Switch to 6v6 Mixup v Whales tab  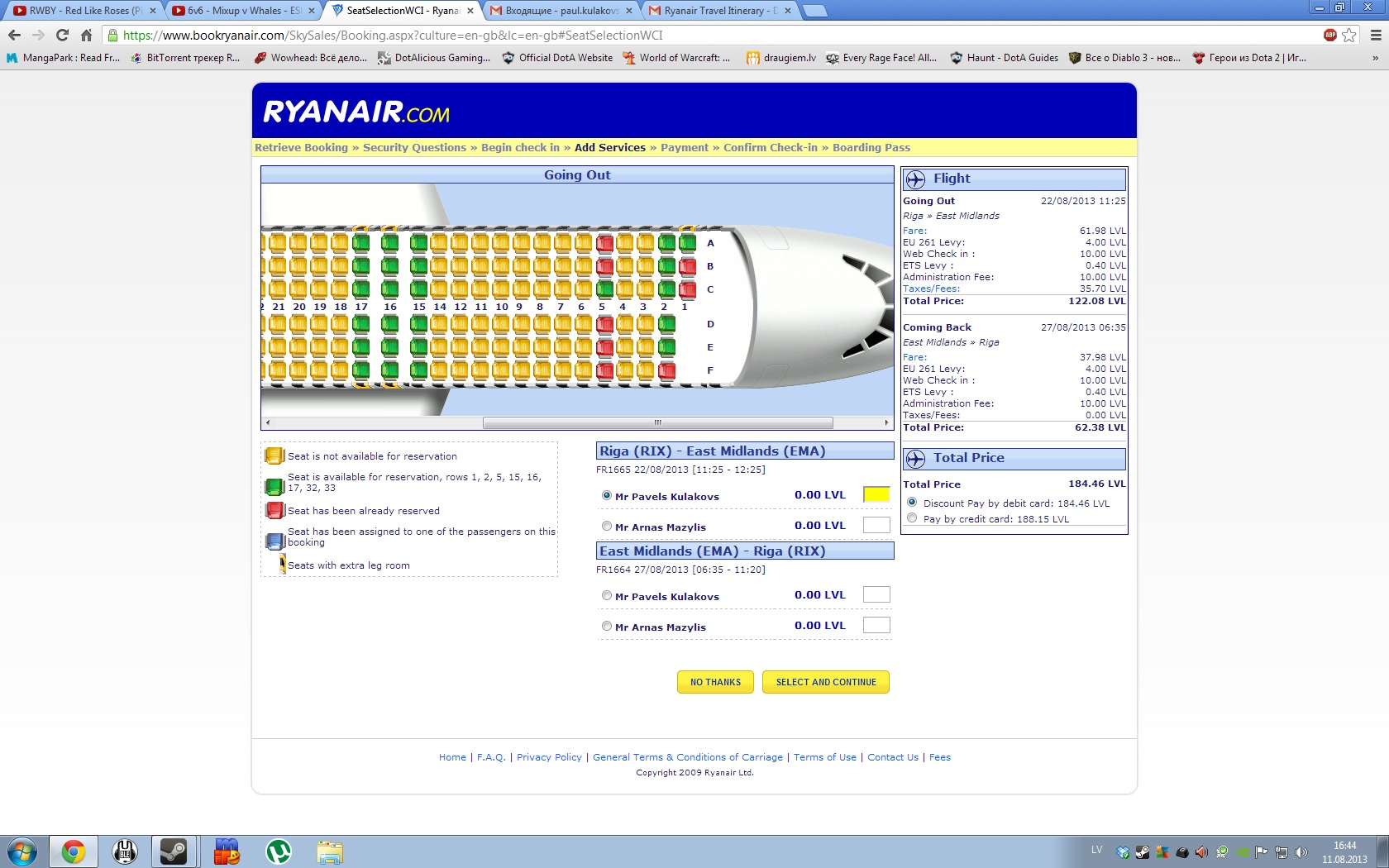[243, 11]
